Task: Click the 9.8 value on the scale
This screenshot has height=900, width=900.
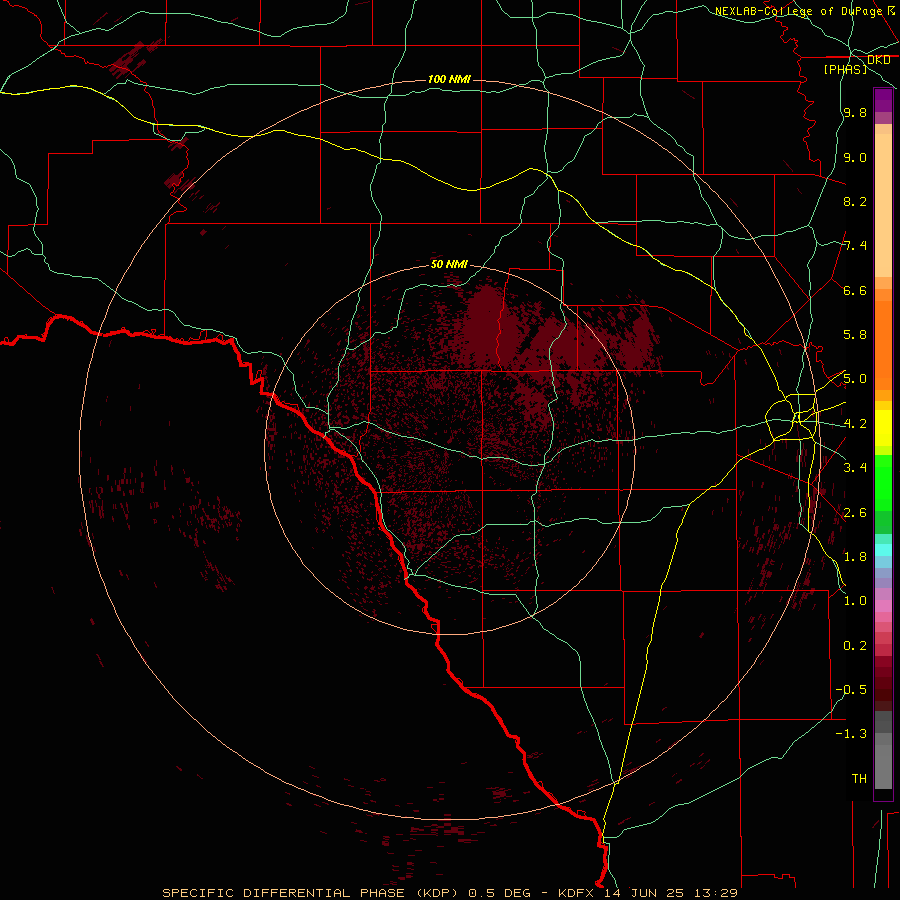Action: coord(855,112)
